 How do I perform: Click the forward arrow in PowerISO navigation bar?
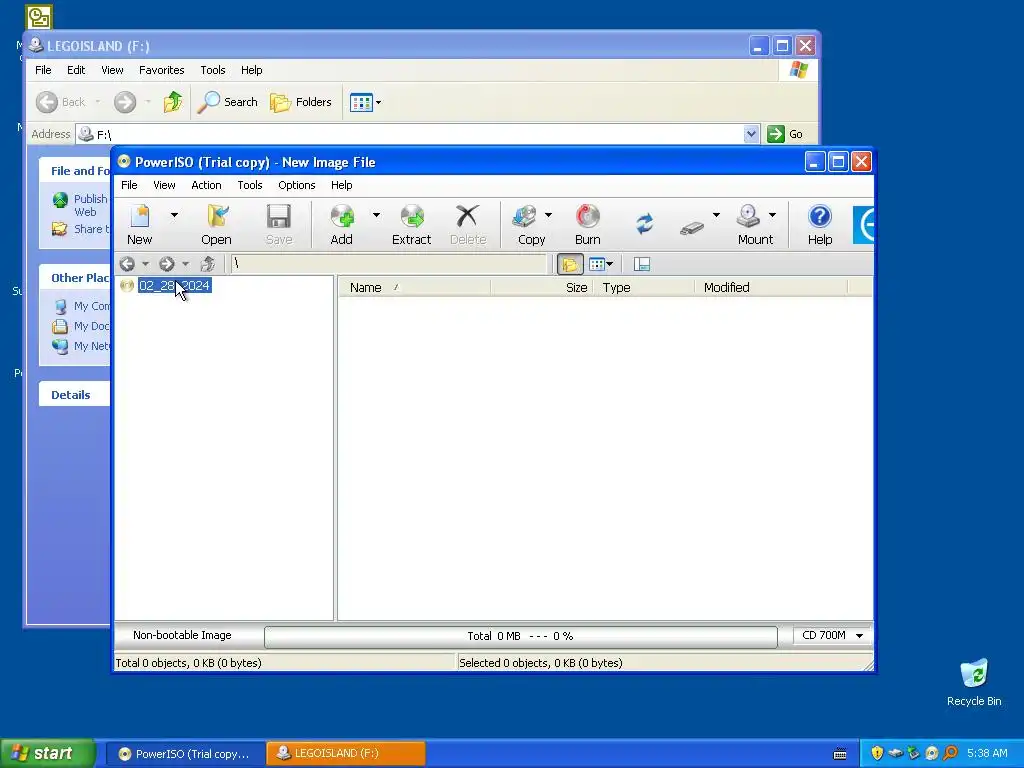(167, 264)
